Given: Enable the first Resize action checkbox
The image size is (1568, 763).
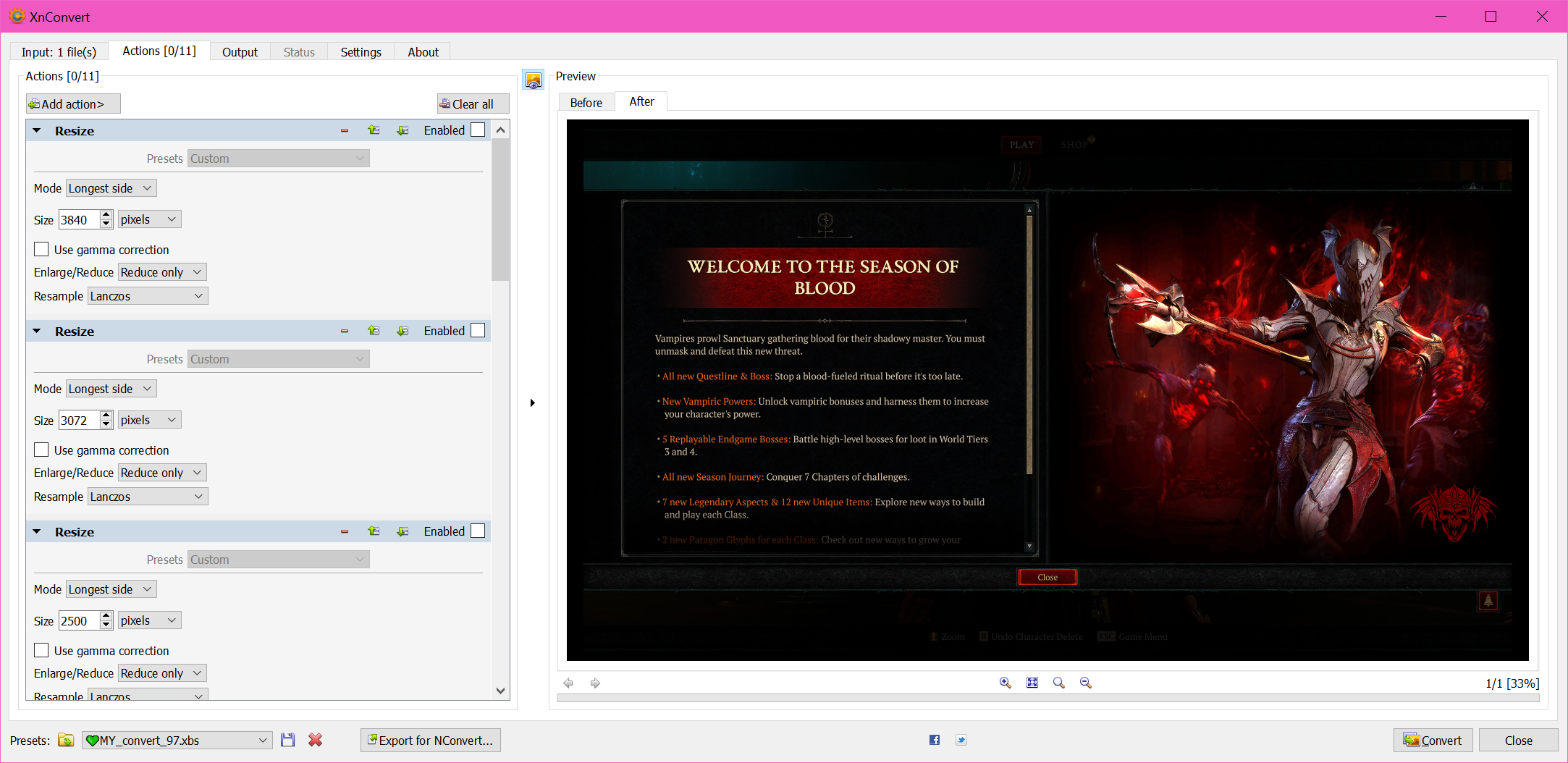Looking at the screenshot, I should coord(478,130).
